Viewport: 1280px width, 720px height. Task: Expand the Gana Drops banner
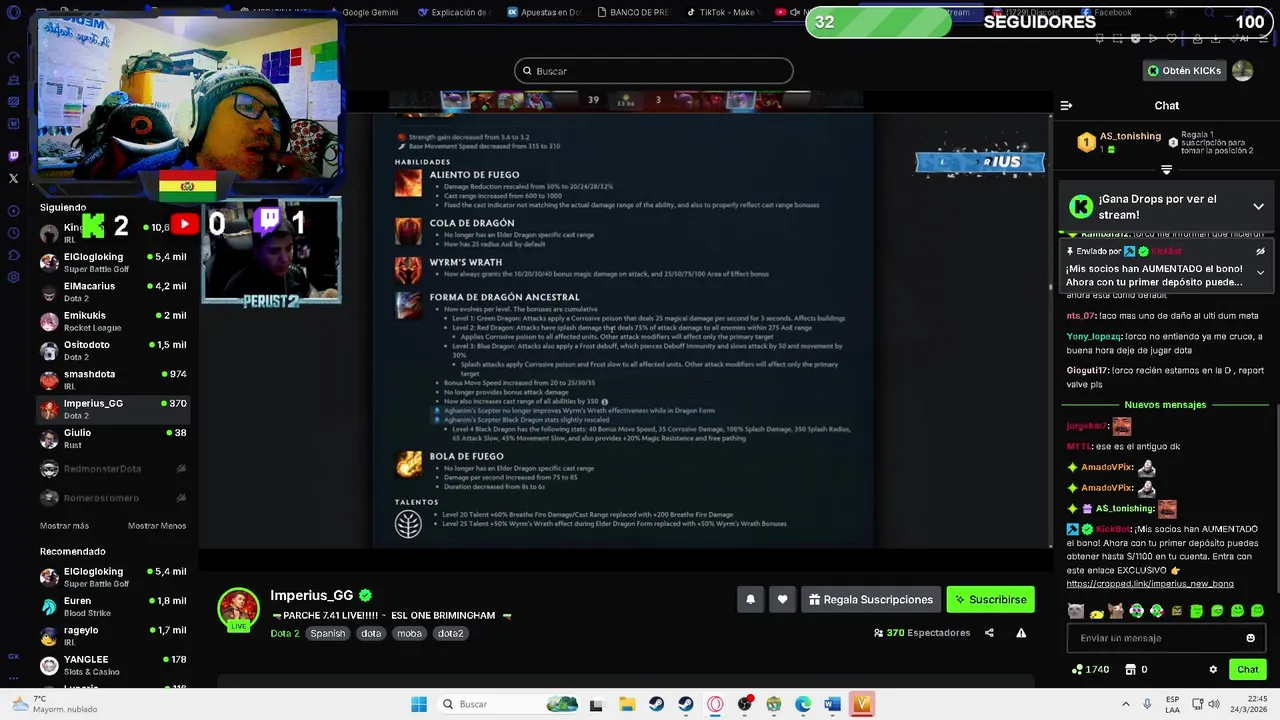[1258, 206]
